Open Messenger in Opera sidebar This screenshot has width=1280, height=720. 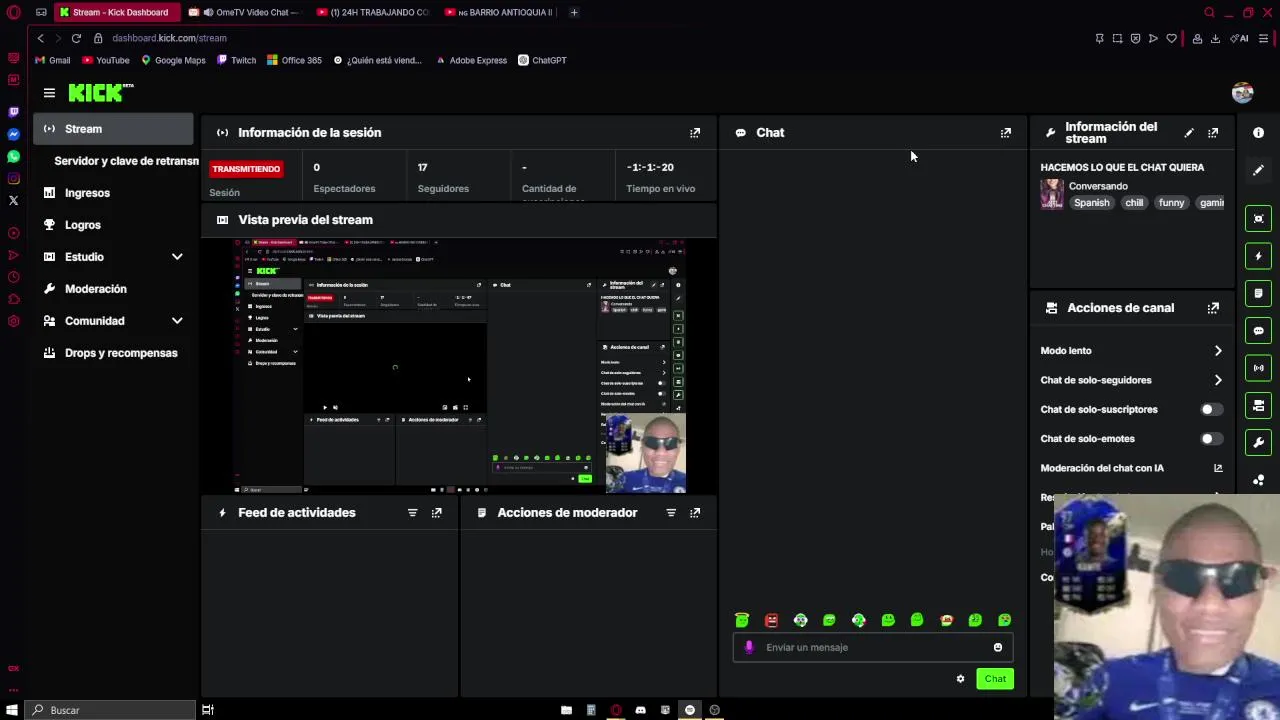[13, 134]
